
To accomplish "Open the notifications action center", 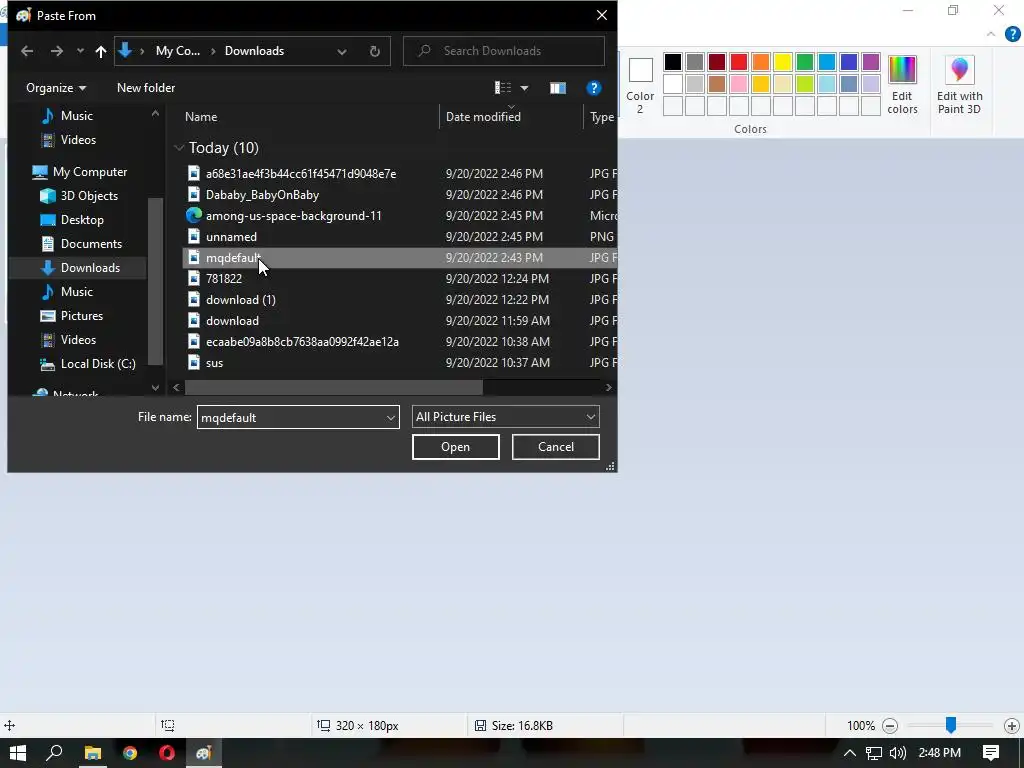I will [x=991, y=753].
